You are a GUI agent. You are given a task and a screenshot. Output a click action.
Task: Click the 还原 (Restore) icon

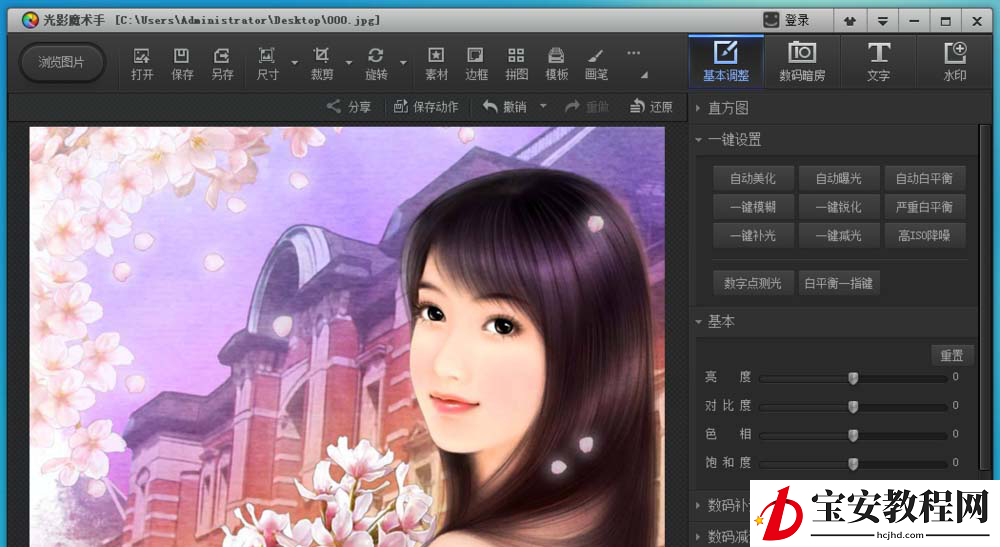click(637, 106)
